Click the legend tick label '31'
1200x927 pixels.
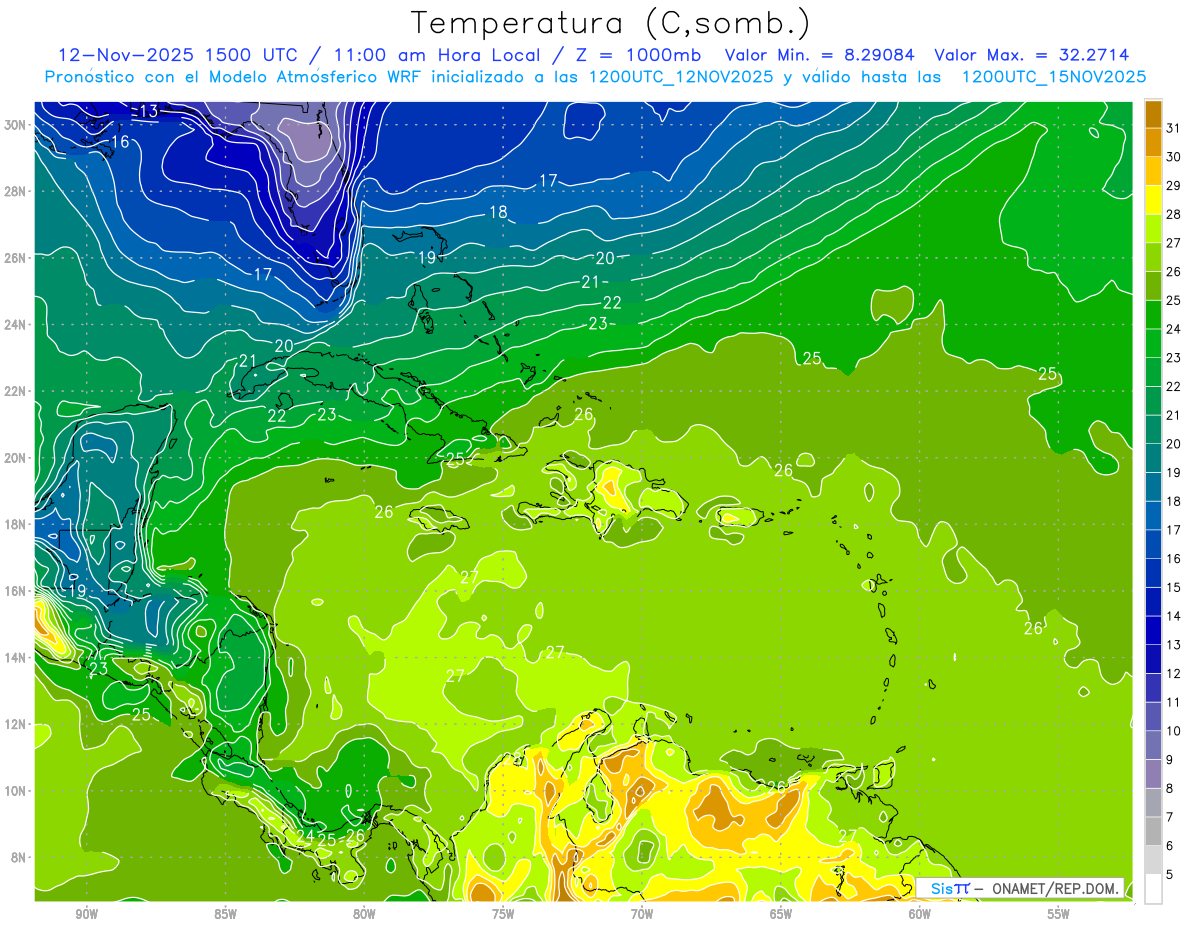coord(1174,127)
